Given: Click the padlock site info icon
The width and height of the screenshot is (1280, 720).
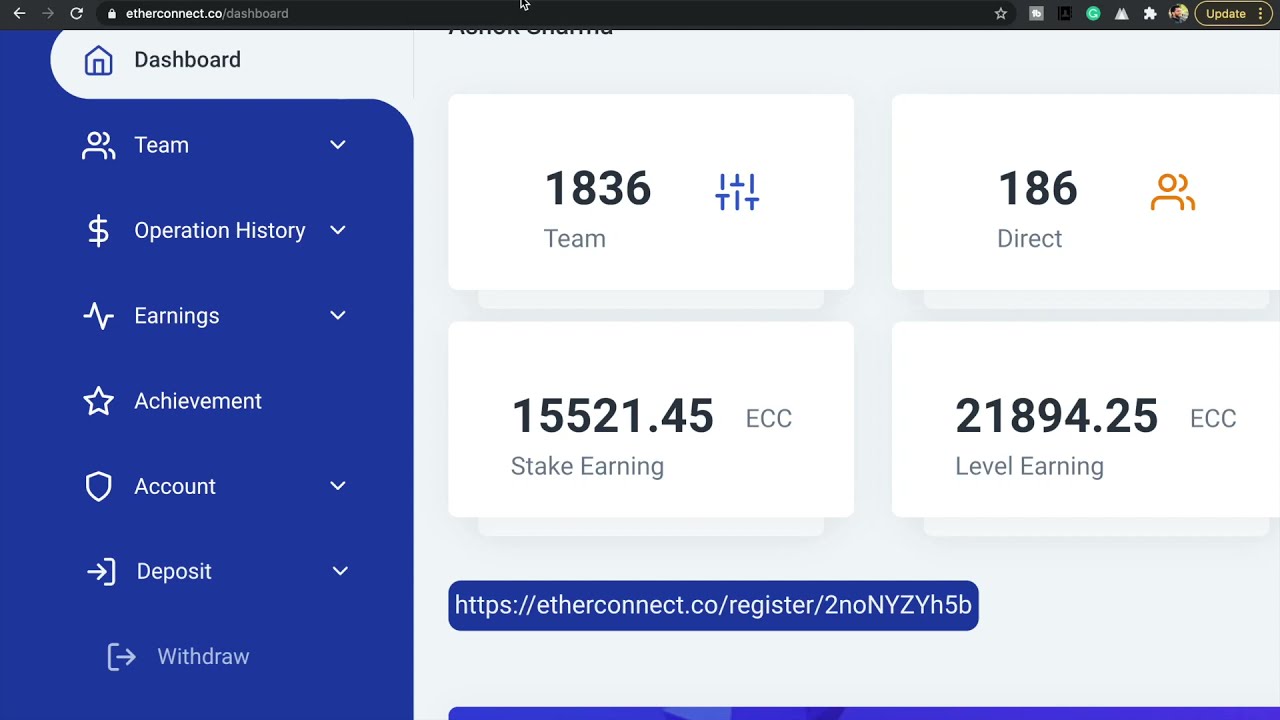Looking at the screenshot, I should 112,13.
